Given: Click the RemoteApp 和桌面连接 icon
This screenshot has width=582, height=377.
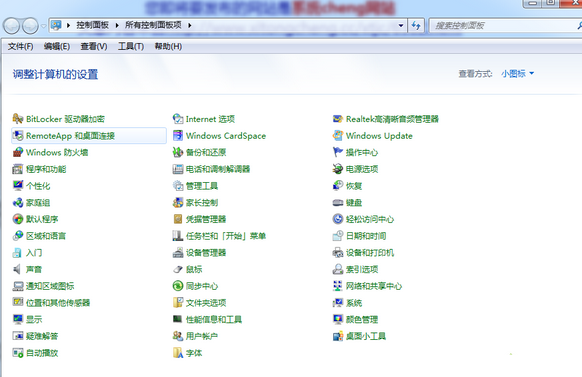Looking at the screenshot, I should pos(18,135).
